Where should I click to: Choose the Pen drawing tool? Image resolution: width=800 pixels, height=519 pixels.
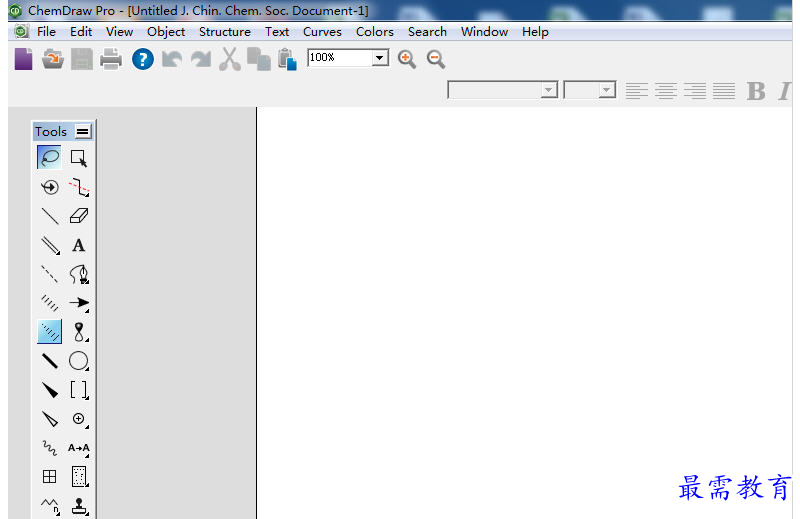click(x=79, y=274)
